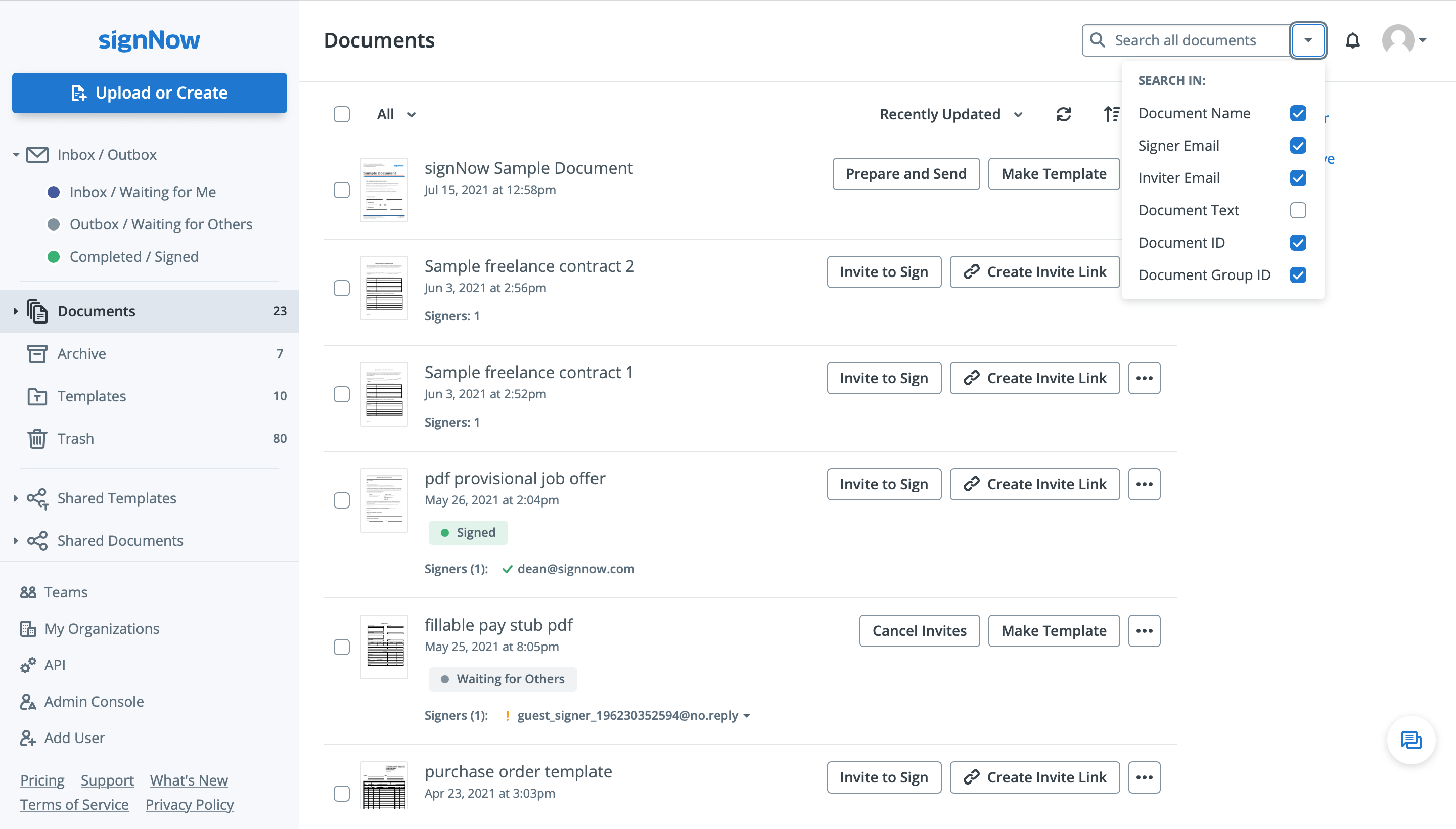1456x829 pixels.
Task: Enable Document Text search checkbox
Action: [1298, 210]
